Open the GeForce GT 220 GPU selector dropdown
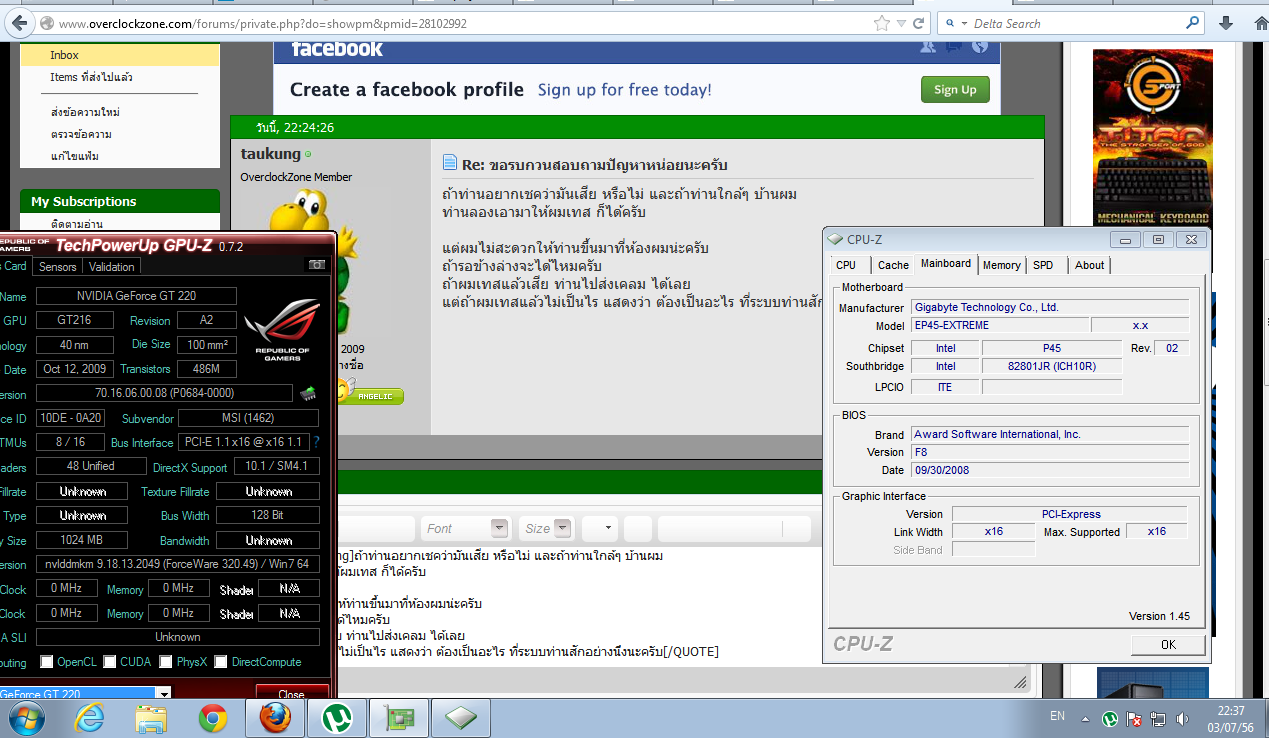The image size is (1269, 738). 163,693
